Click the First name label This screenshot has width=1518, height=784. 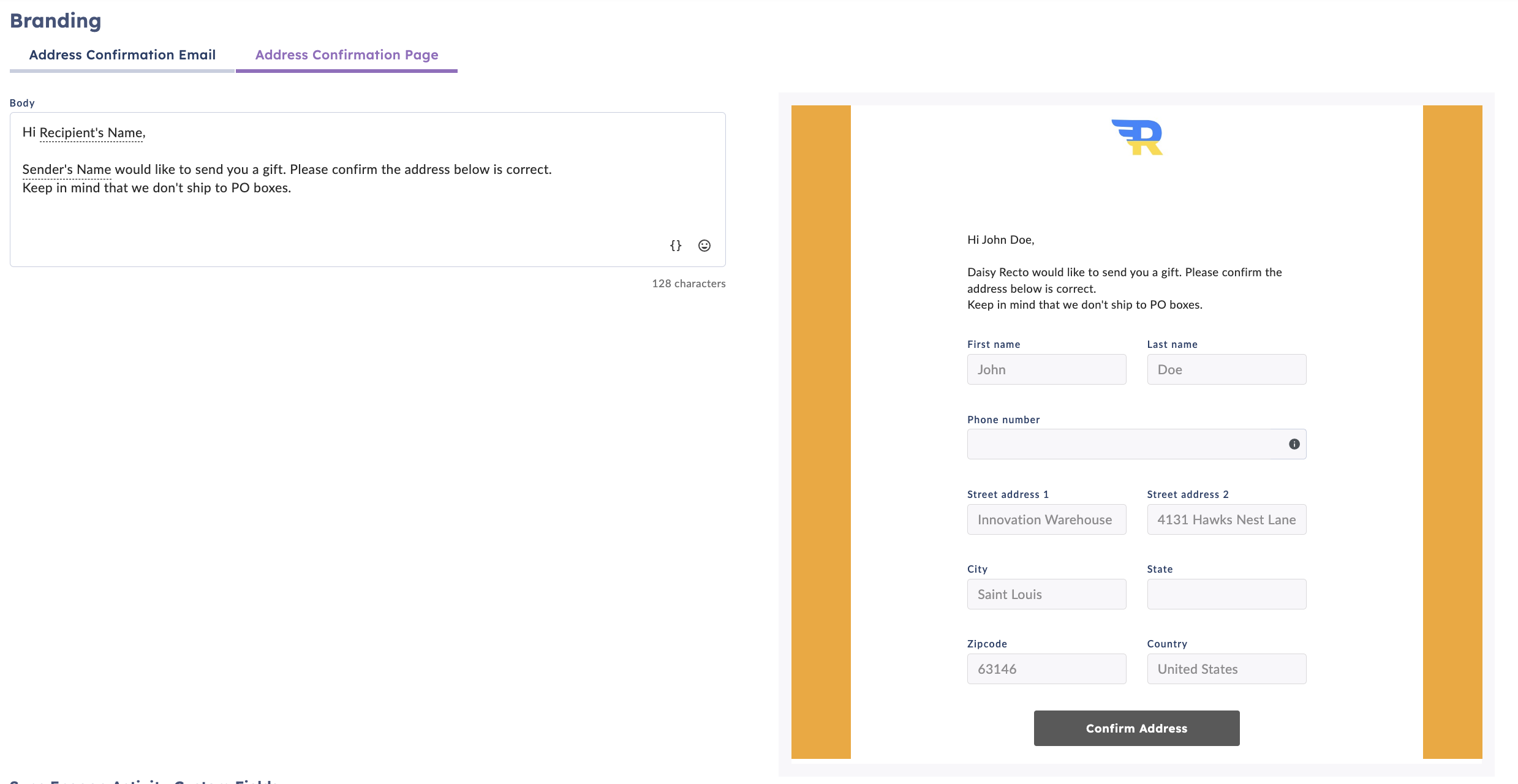[994, 344]
